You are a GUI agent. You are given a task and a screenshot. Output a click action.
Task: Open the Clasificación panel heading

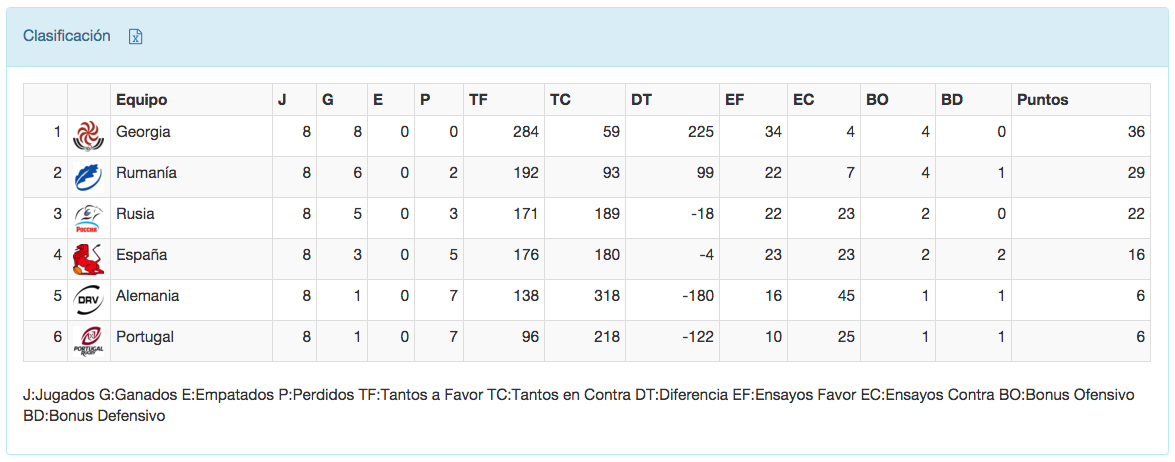(x=67, y=36)
